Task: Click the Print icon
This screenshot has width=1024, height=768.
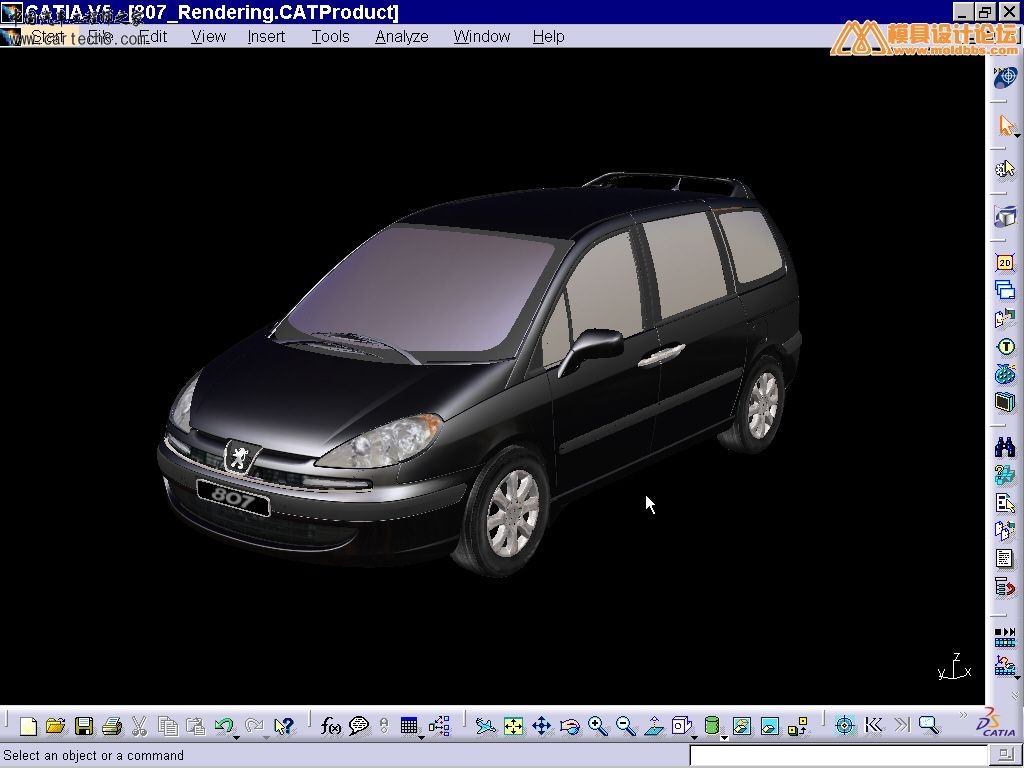Action: [112, 726]
